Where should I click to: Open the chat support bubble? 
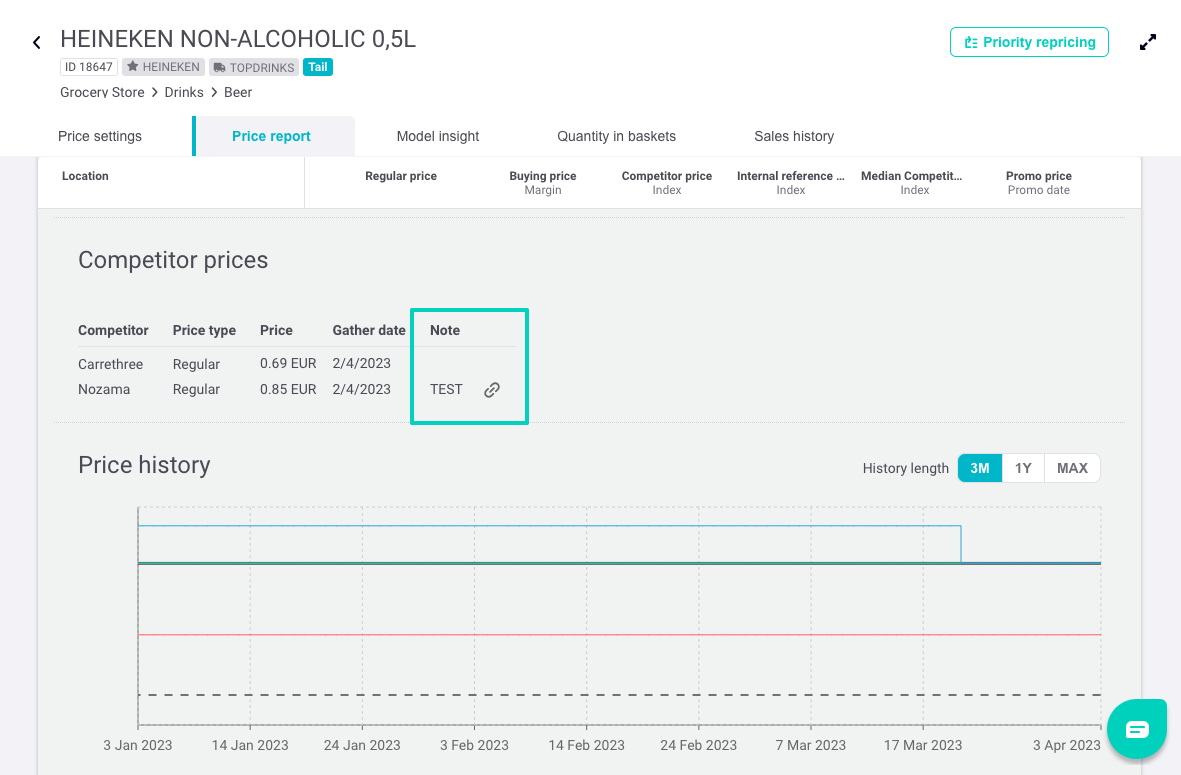coord(1137,729)
